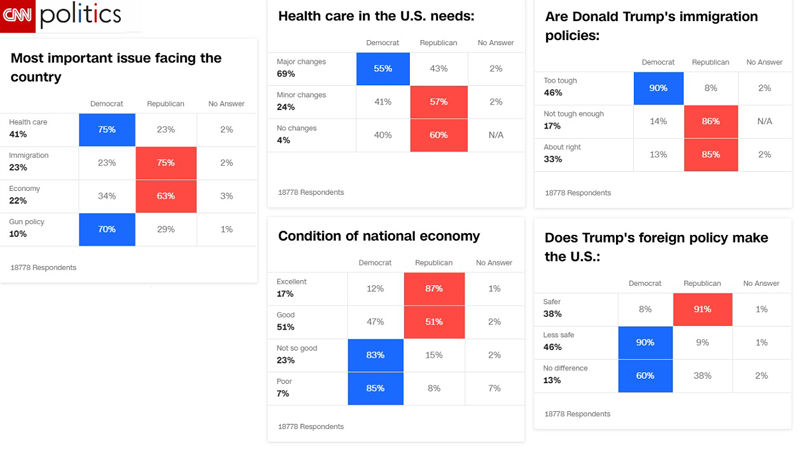Click the blue 55% Major changes cell
The image size is (800, 450).
coord(382,67)
